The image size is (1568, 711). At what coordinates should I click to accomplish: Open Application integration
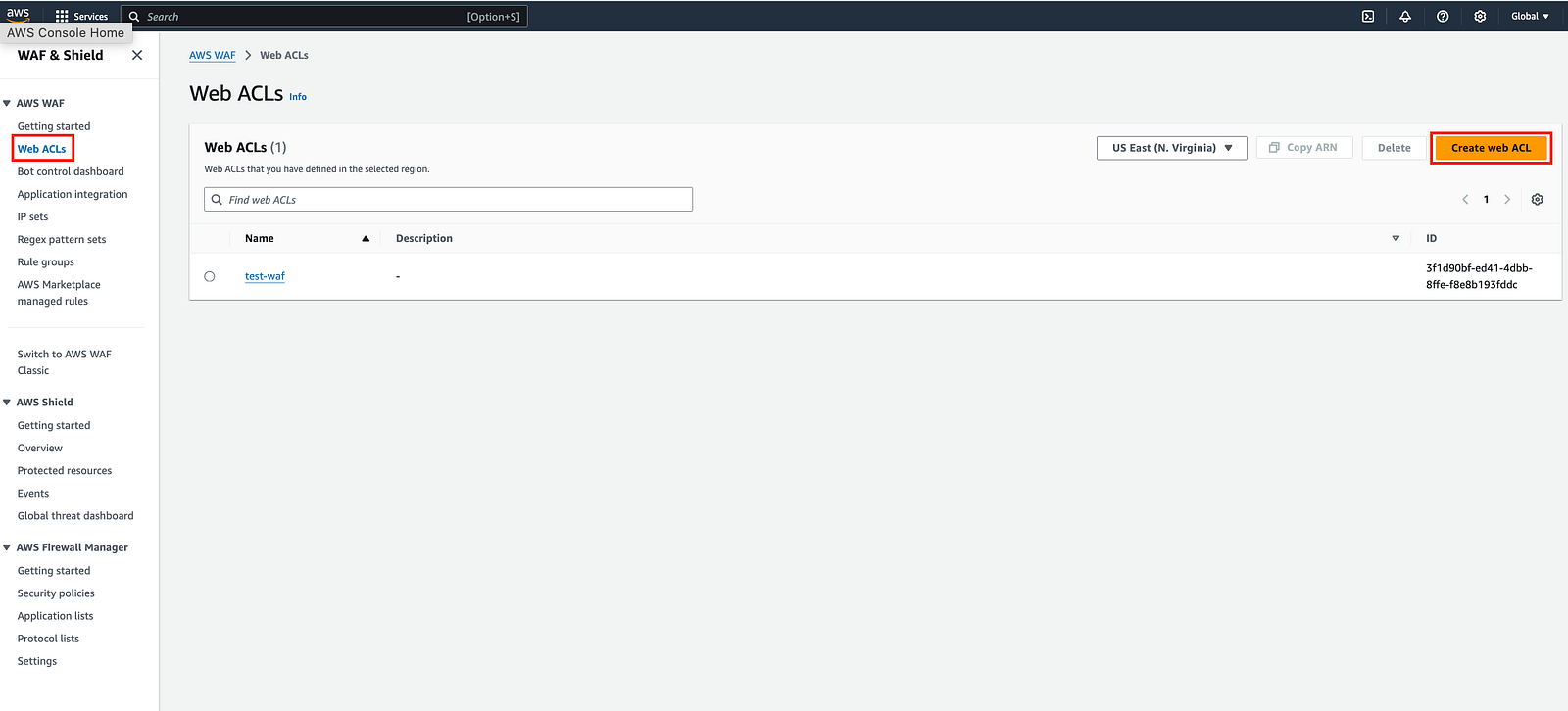coord(73,195)
